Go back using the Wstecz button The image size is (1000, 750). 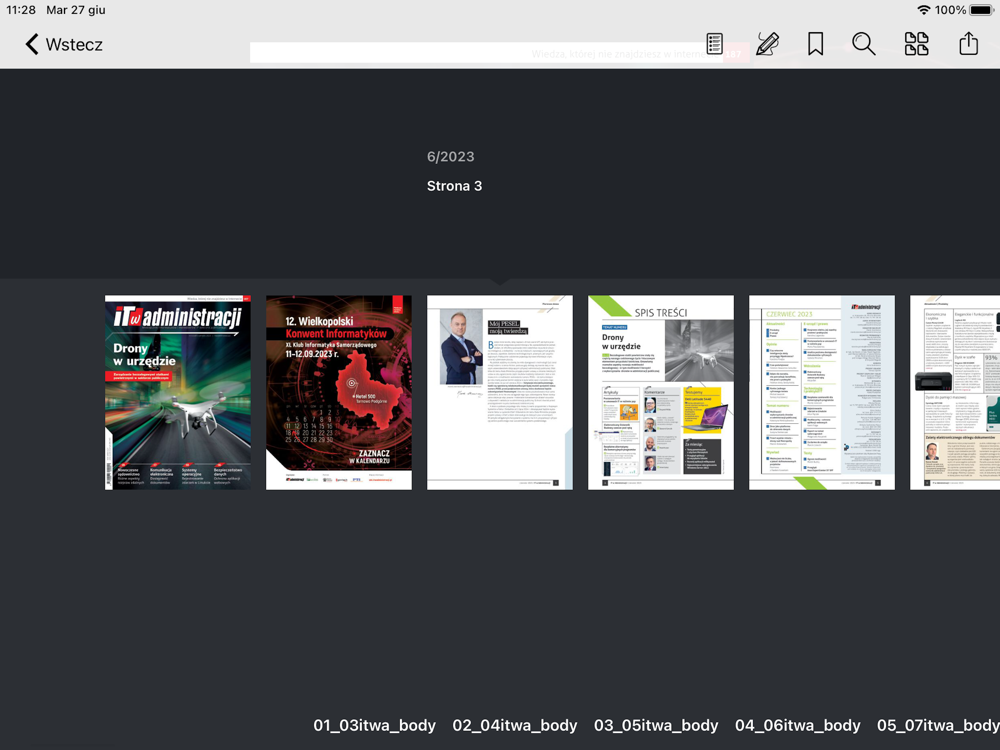[x=64, y=45]
